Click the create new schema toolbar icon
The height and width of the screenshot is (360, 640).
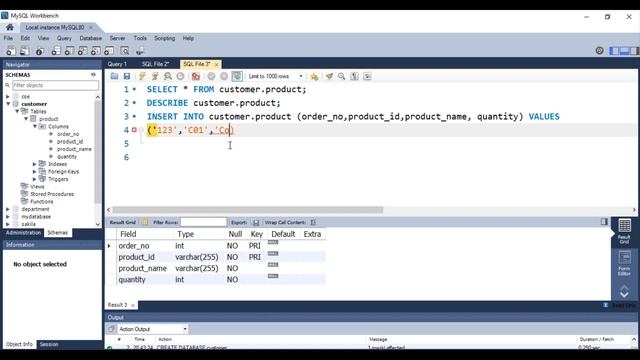tap(56, 51)
